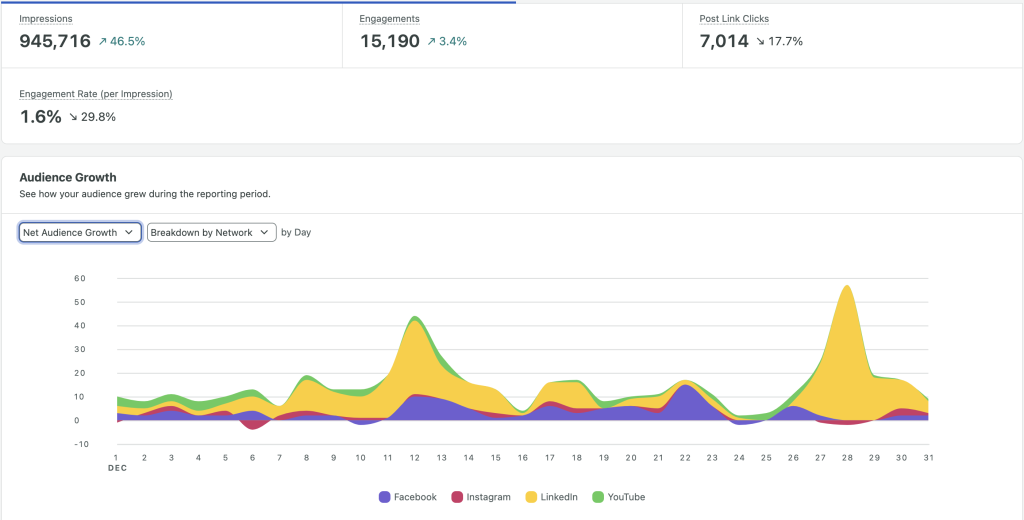This screenshot has width=1024, height=520.
Task: Select the purple Facebook peak on December 22
Action: click(x=685, y=400)
